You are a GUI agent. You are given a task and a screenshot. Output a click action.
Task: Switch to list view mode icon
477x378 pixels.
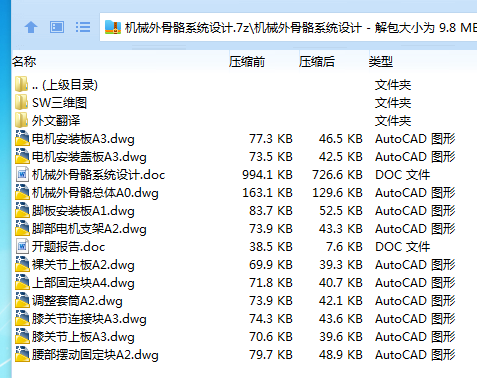click(83, 27)
